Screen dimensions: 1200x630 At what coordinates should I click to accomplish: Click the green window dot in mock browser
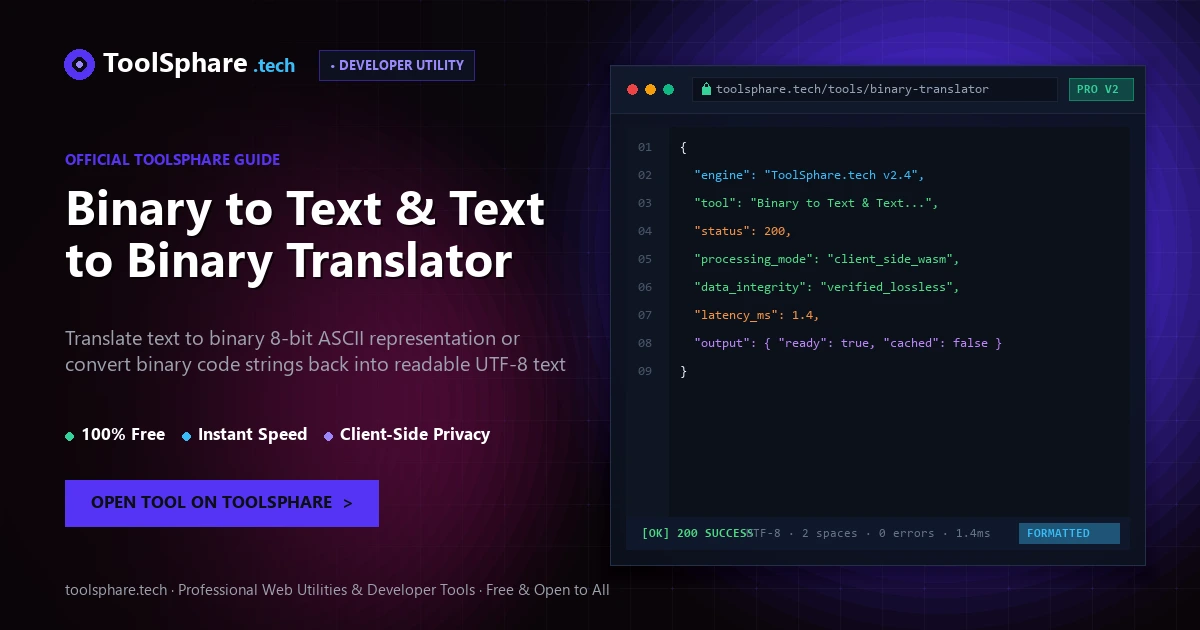669,89
